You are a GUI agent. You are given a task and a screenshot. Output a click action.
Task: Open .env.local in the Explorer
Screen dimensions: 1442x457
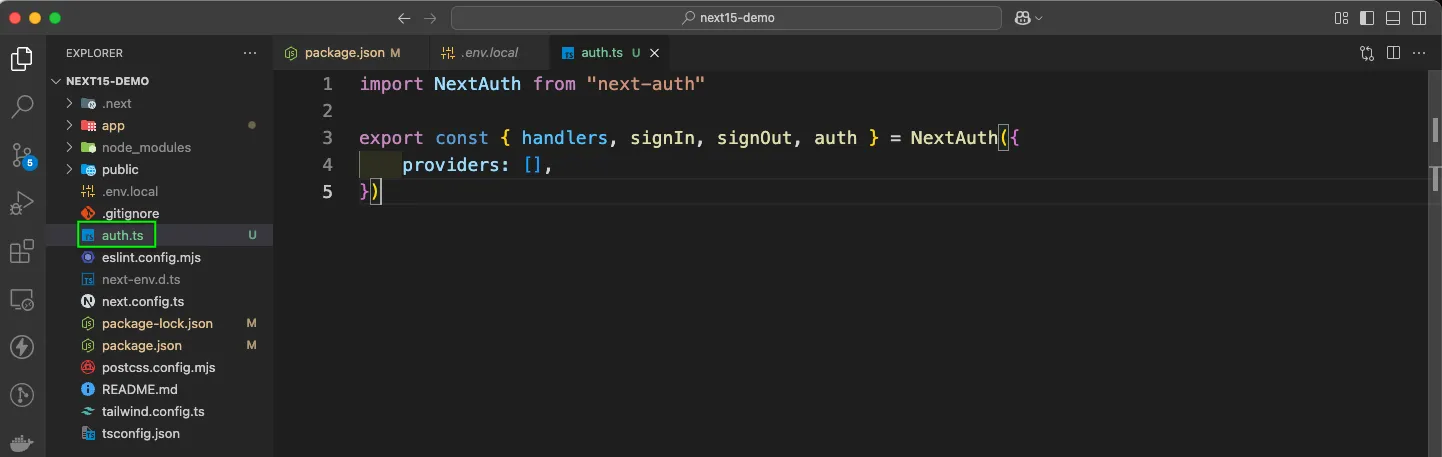coord(160,191)
